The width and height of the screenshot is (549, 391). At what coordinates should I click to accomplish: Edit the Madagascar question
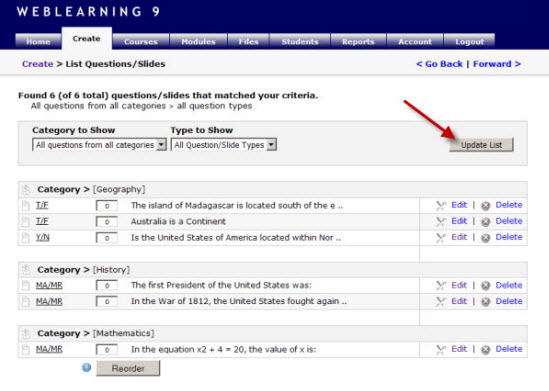tap(459, 205)
